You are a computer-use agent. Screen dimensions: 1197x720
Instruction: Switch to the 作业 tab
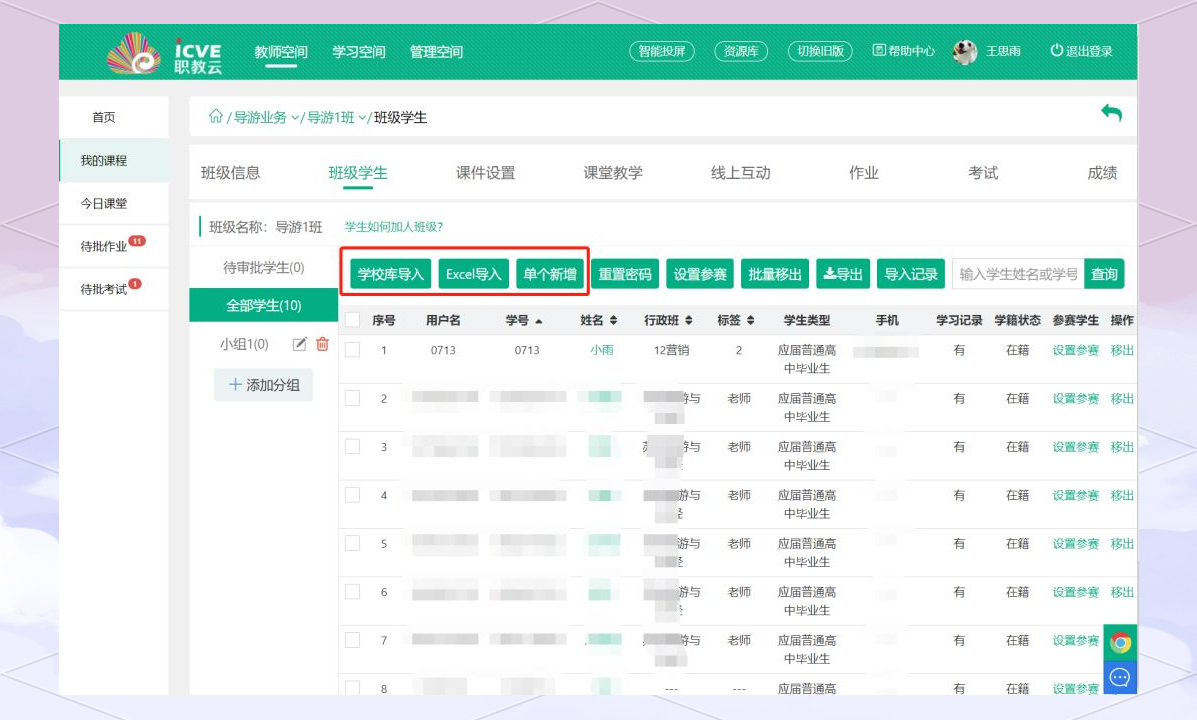[x=864, y=173]
